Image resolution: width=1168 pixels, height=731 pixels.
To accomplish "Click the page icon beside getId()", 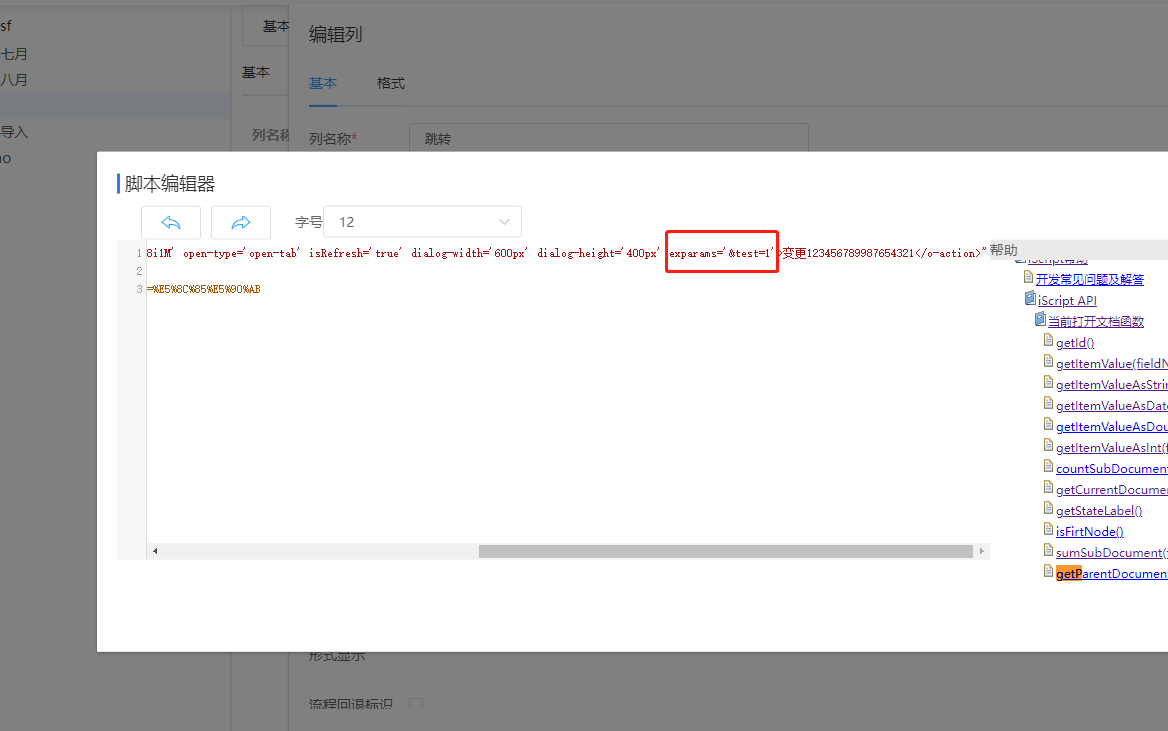I will pos(1048,341).
